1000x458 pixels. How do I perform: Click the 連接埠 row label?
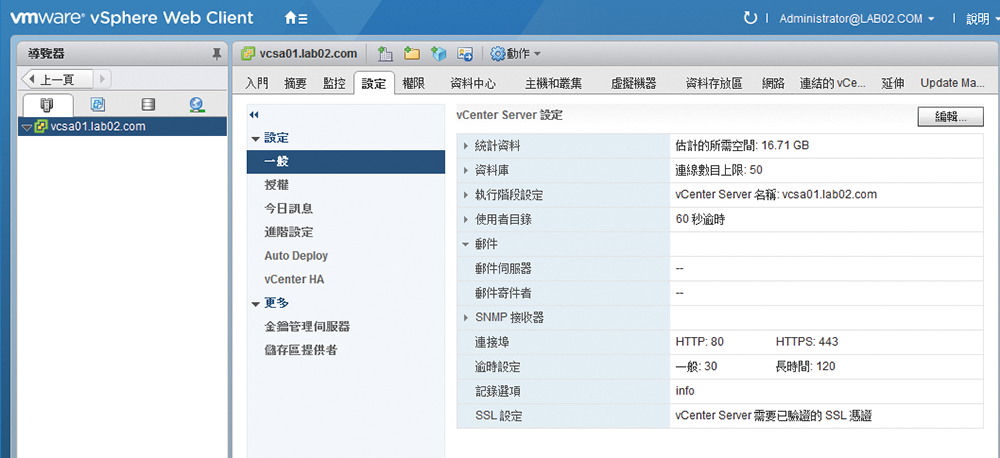[492, 342]
